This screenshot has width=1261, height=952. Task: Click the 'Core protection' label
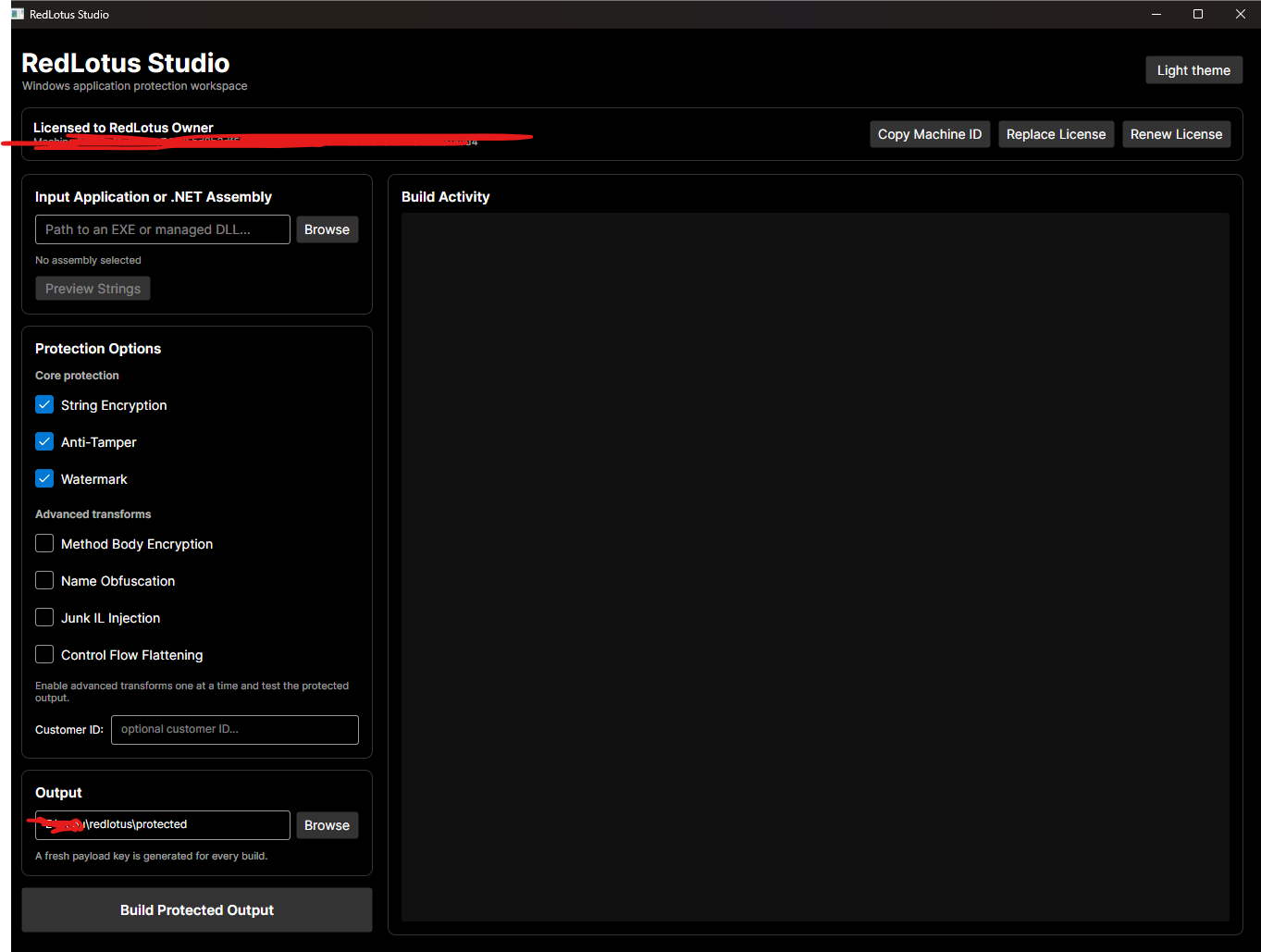tap(77, 376)
